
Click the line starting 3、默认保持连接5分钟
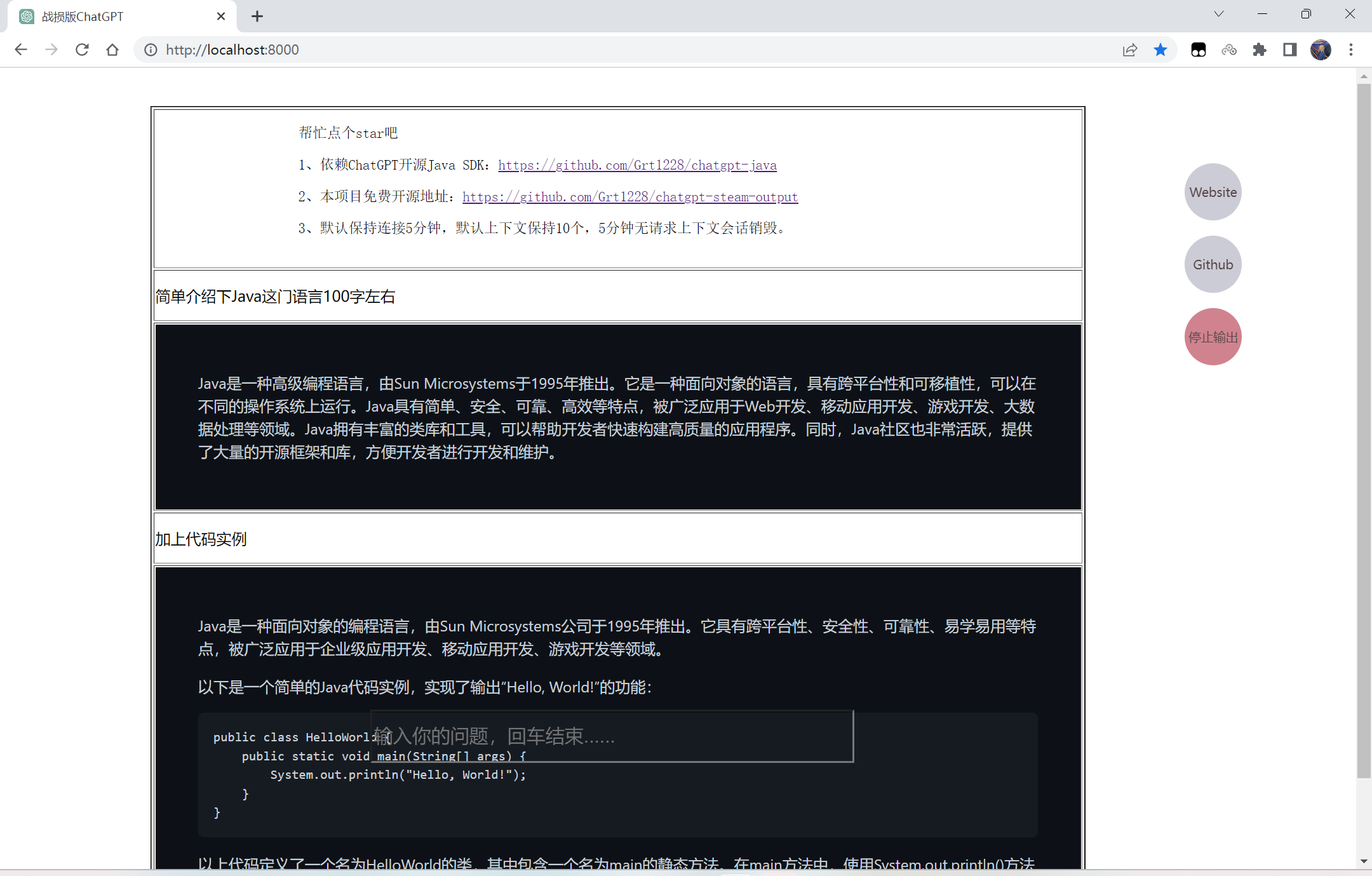click(544, 228)
